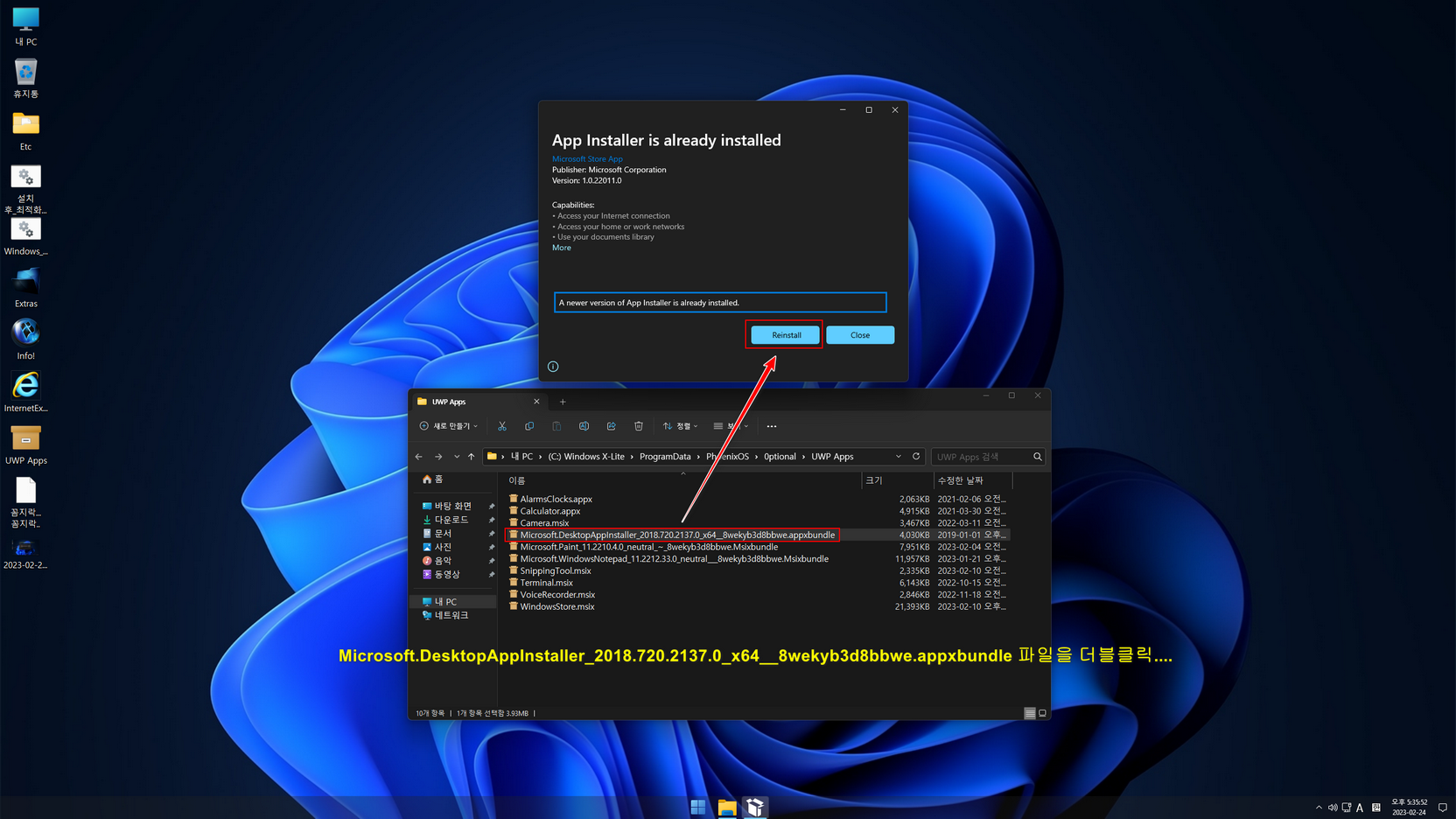
Task: Click the Extras desktop icon
Action: pos(25,289)
